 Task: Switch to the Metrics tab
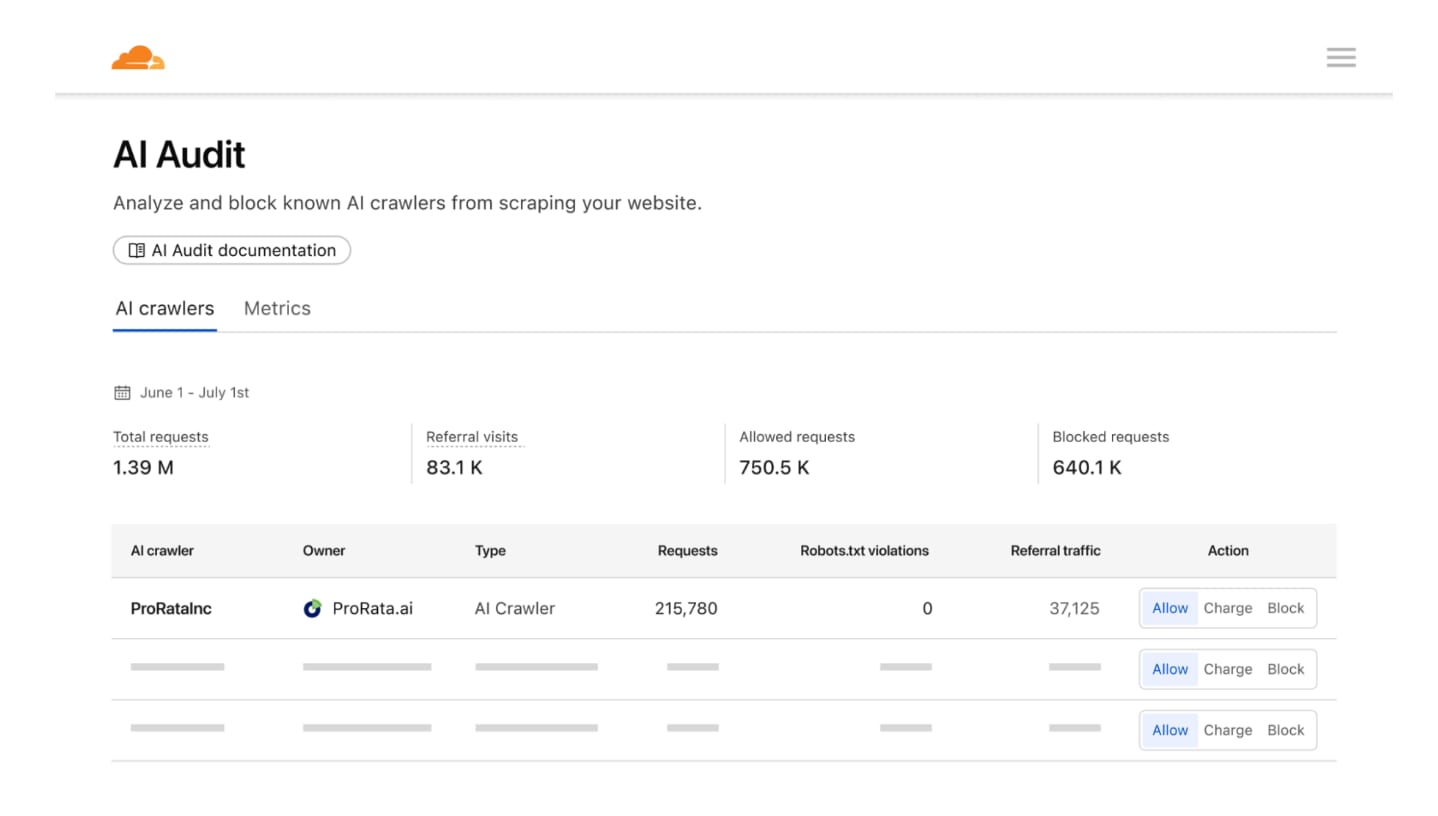click(277, 308)
